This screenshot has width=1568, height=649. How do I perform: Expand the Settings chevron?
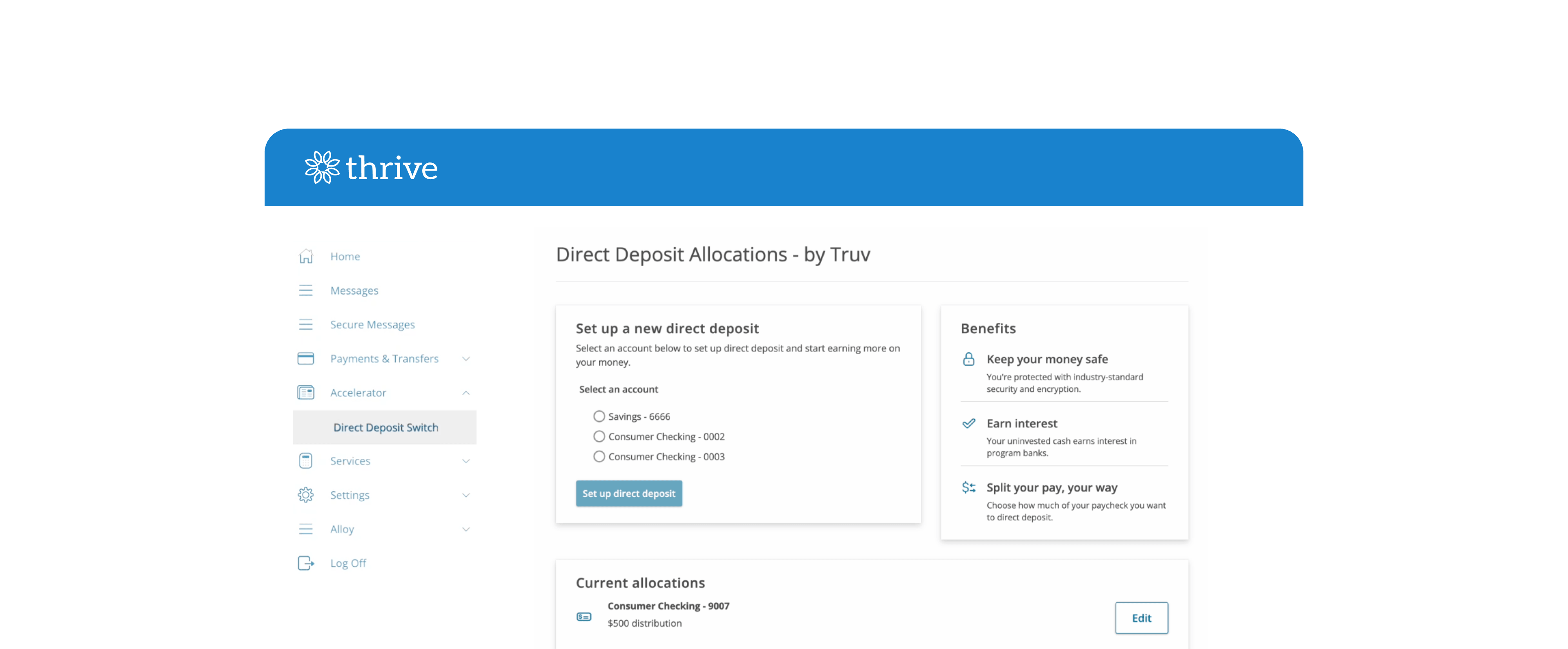click(465, 495)
